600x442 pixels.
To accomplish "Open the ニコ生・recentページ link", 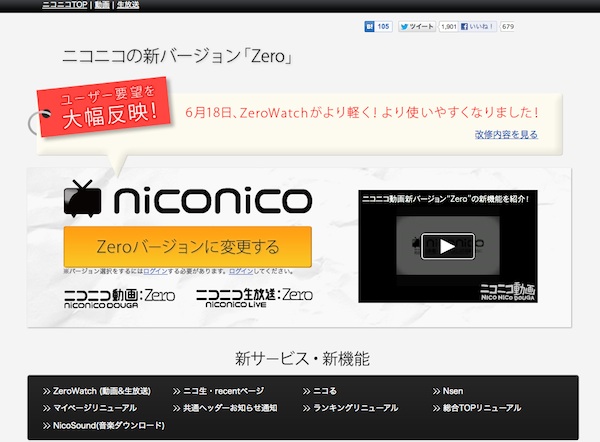I will click(x=228, y=391).
